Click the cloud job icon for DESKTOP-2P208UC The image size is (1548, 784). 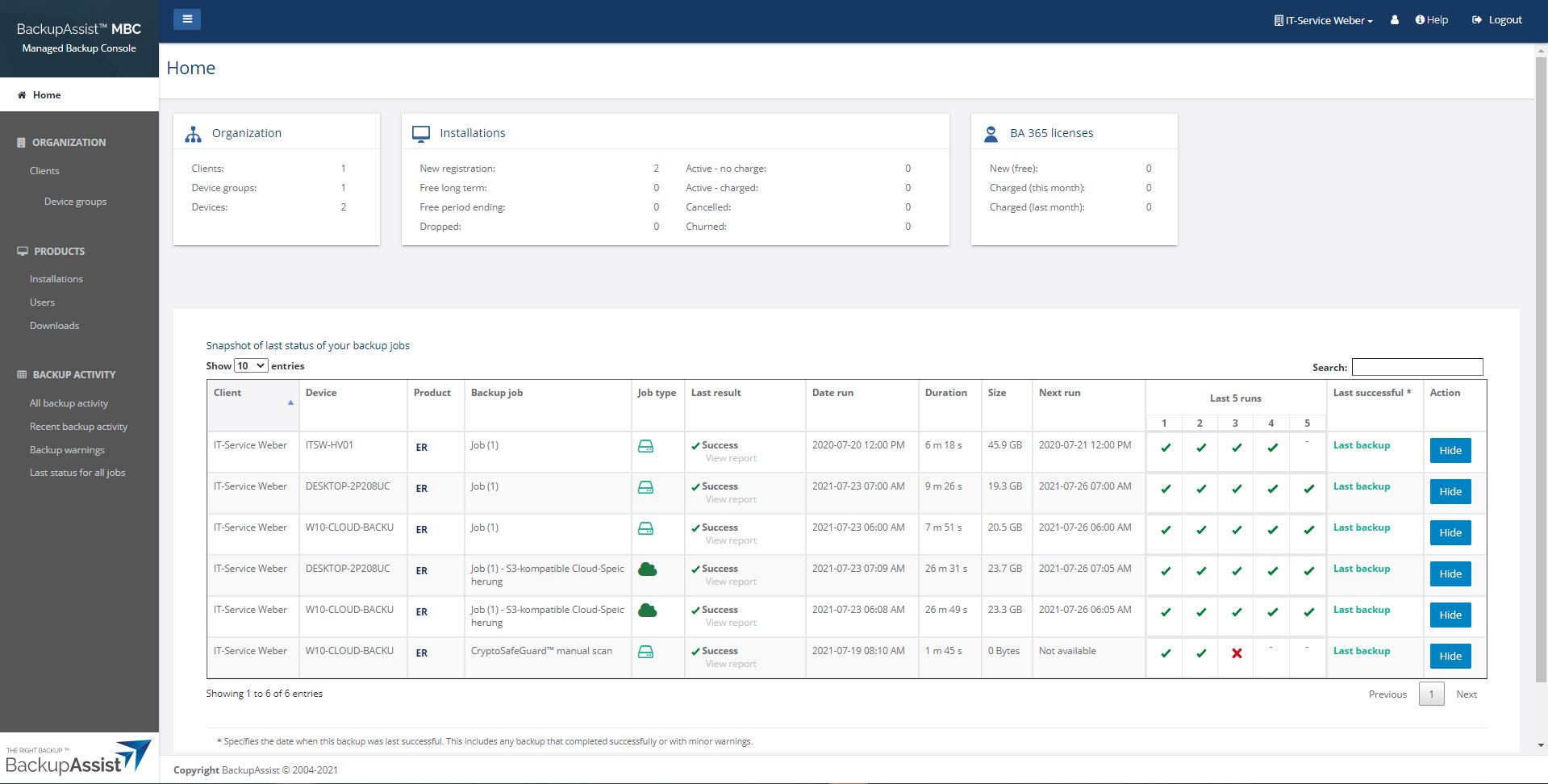click(x=647, y=569)
